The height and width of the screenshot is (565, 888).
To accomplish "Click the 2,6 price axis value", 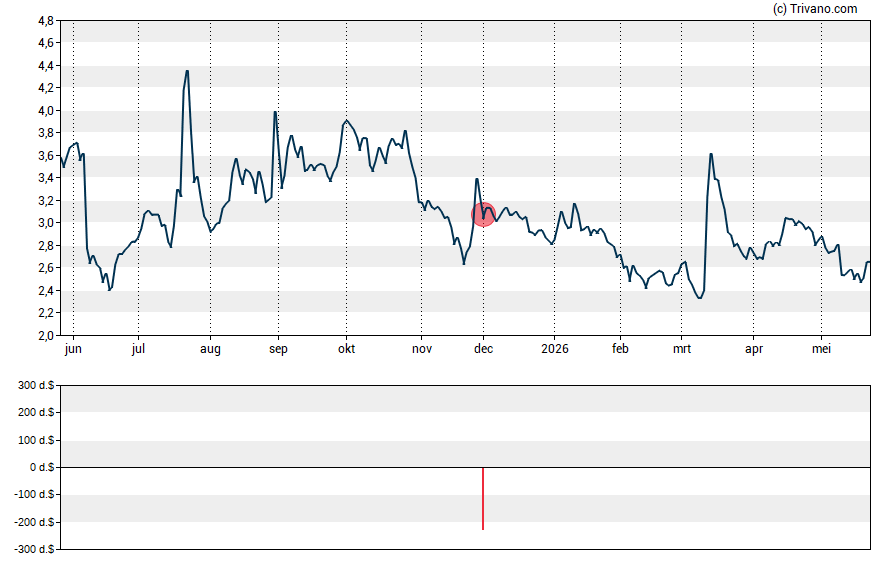I will 46,268.
